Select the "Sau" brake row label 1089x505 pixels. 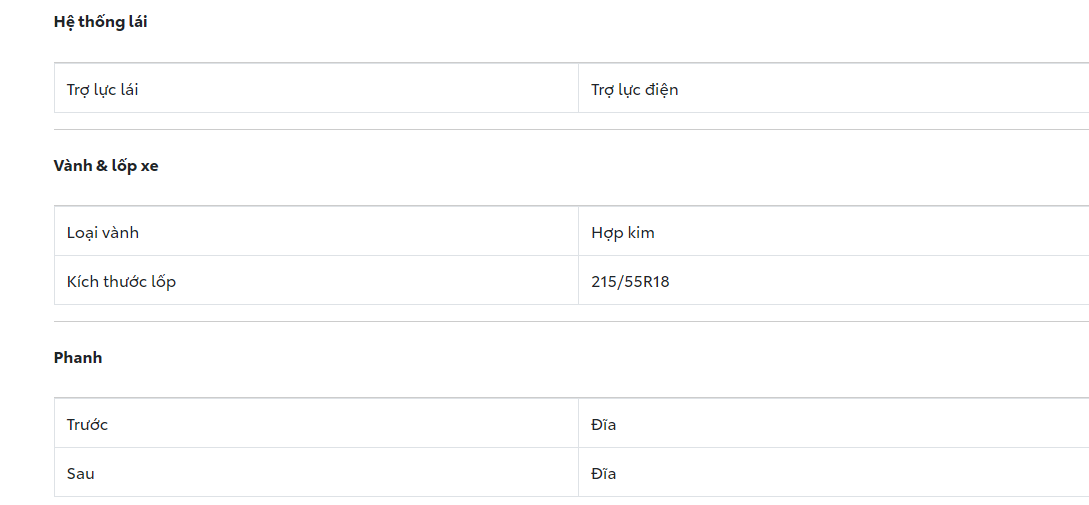(81, 474)
